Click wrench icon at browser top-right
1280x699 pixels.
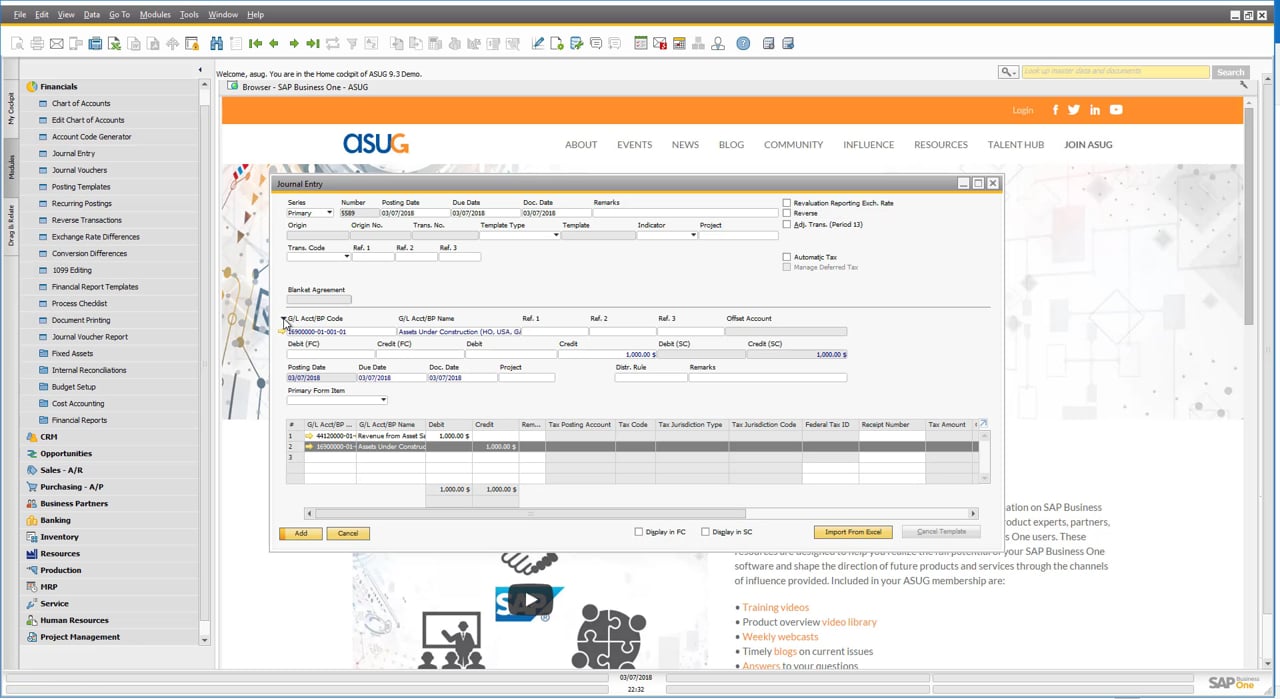point(1244,86)
